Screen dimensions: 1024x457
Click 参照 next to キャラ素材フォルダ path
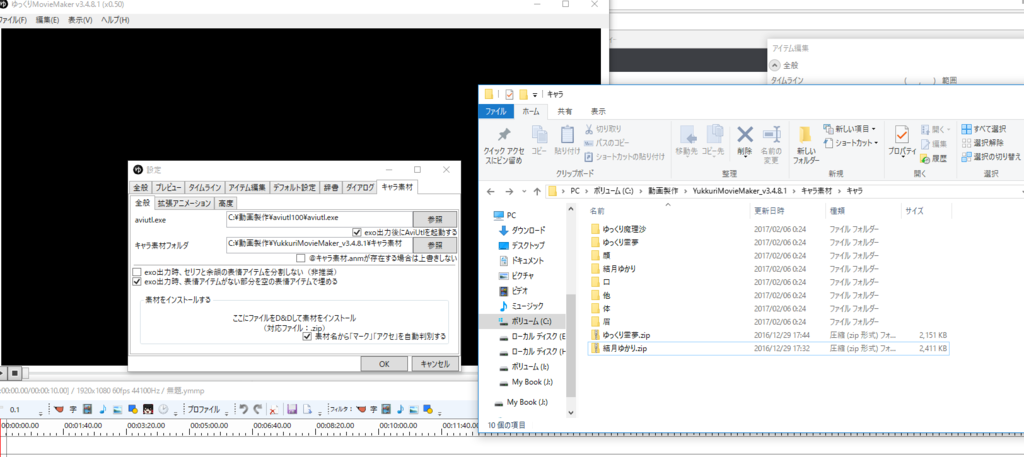pyautogui.click(x=435, y=245)
